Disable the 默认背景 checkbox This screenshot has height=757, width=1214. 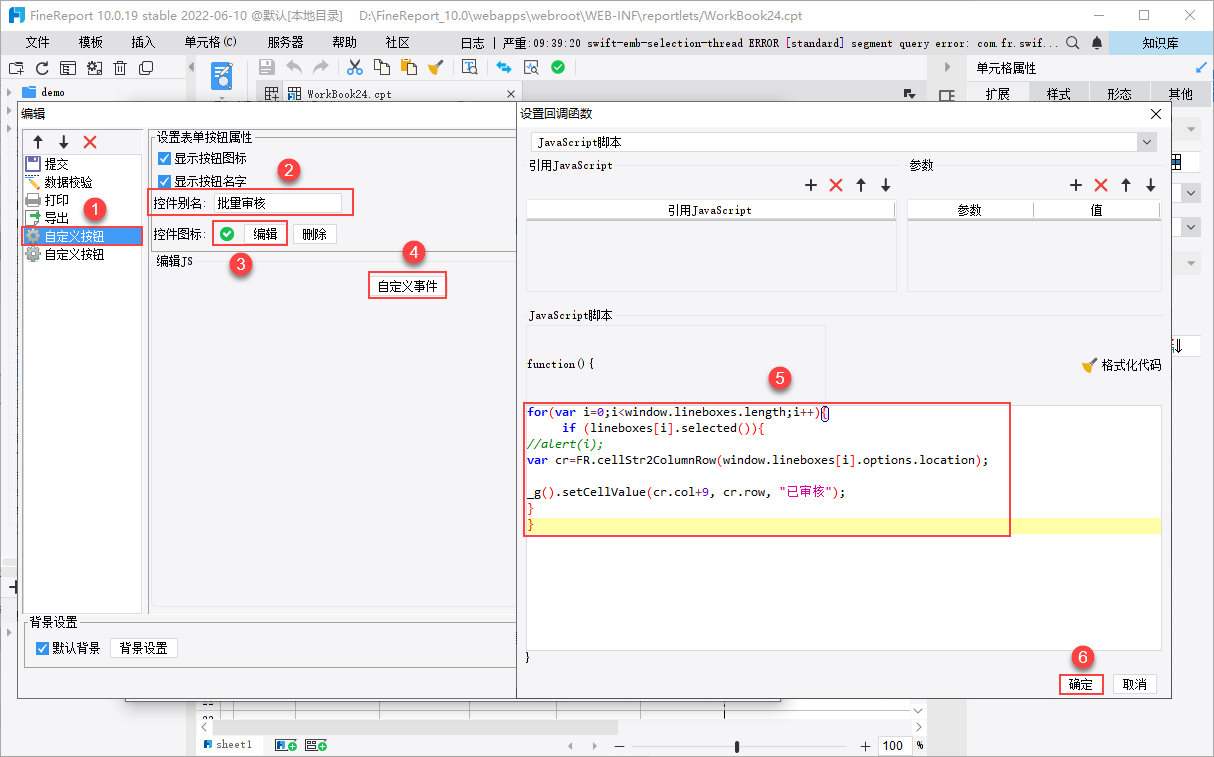tap(43, 648)
